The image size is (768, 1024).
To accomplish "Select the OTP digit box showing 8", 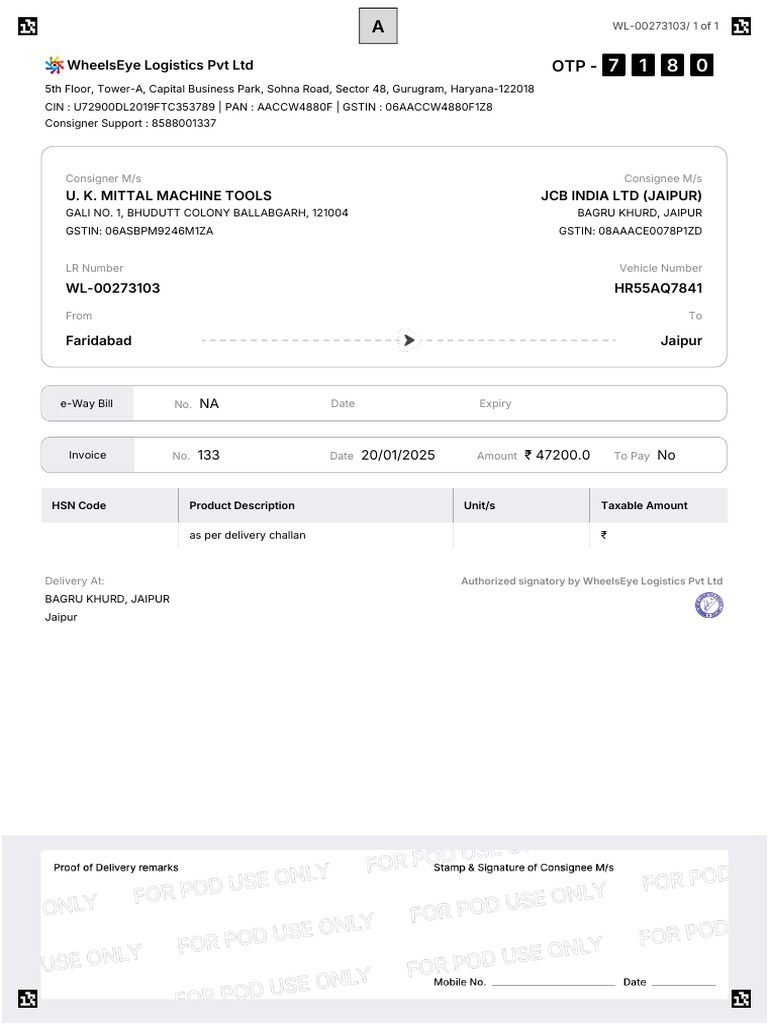I will tap(673, 66).
